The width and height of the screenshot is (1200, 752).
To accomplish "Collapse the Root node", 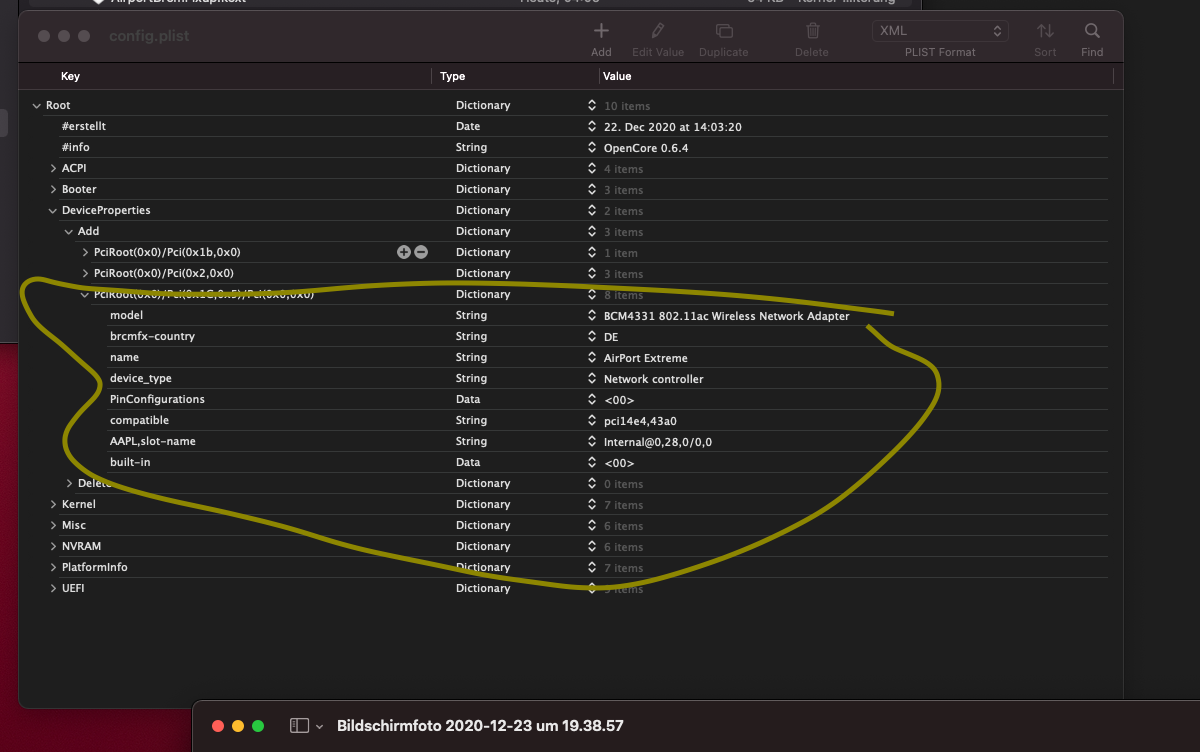I will click(37, 105).
